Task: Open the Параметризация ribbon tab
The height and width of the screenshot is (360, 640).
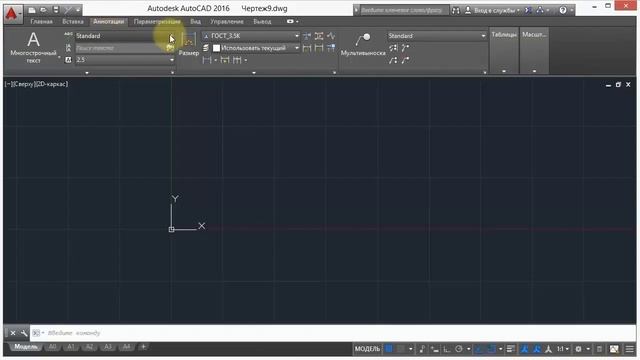Action: [157, 22]
